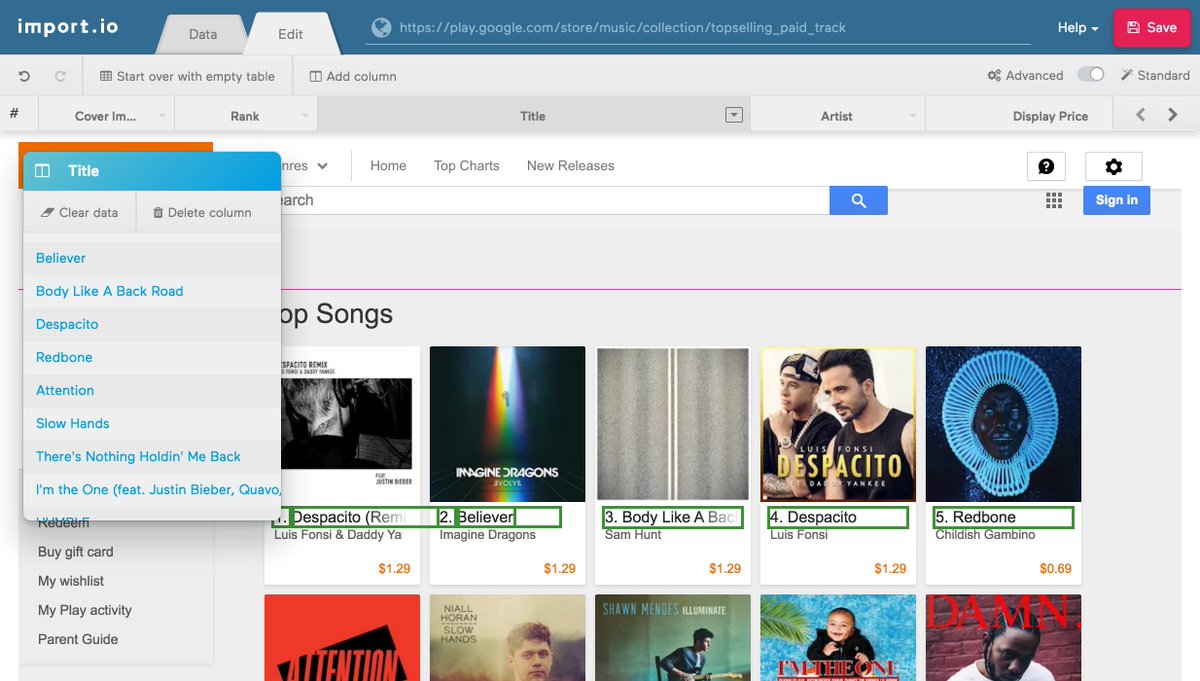Click the redo arrow icon

coord(60,76)
